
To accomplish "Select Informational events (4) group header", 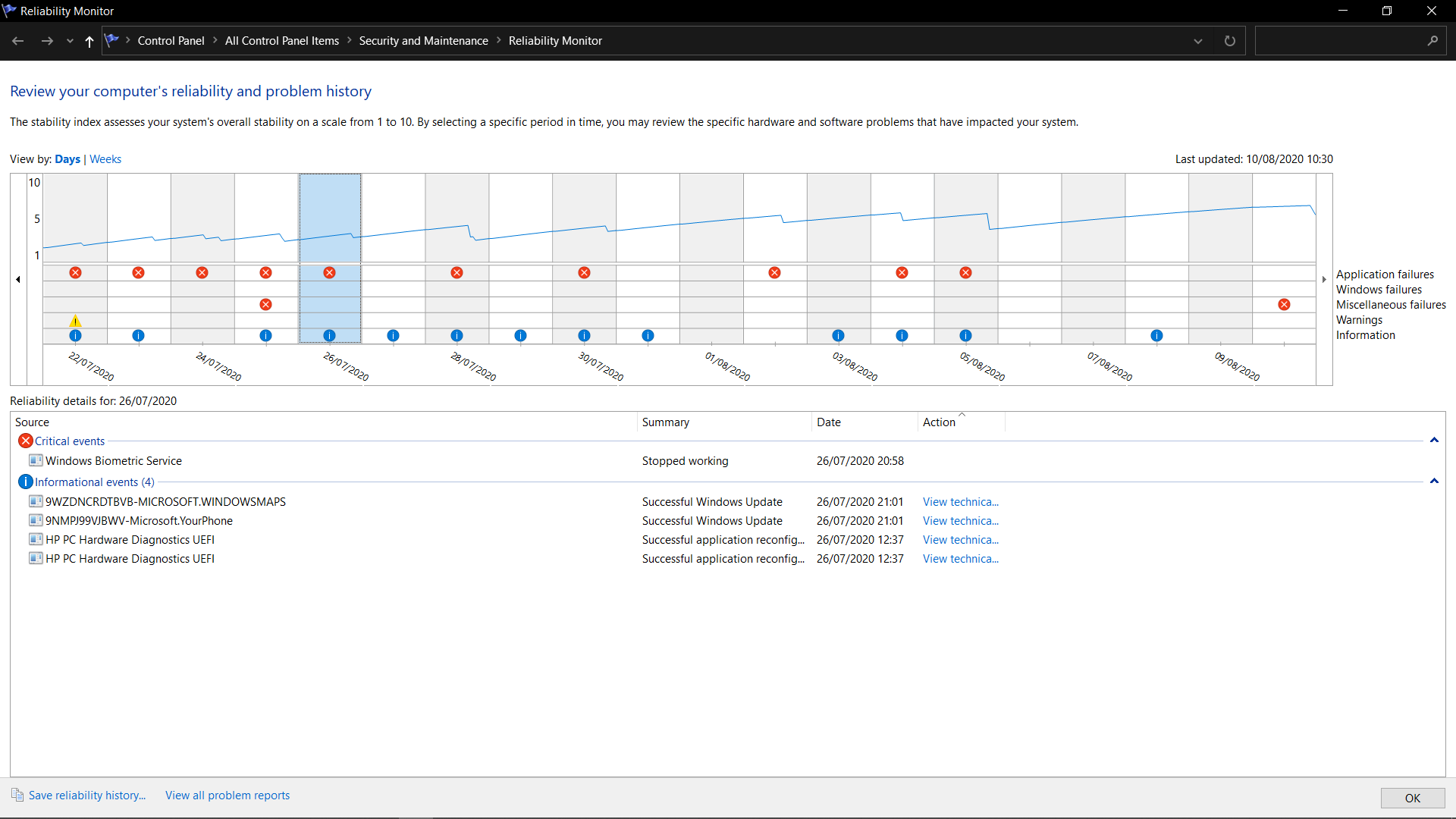I will tap(95, 482).
